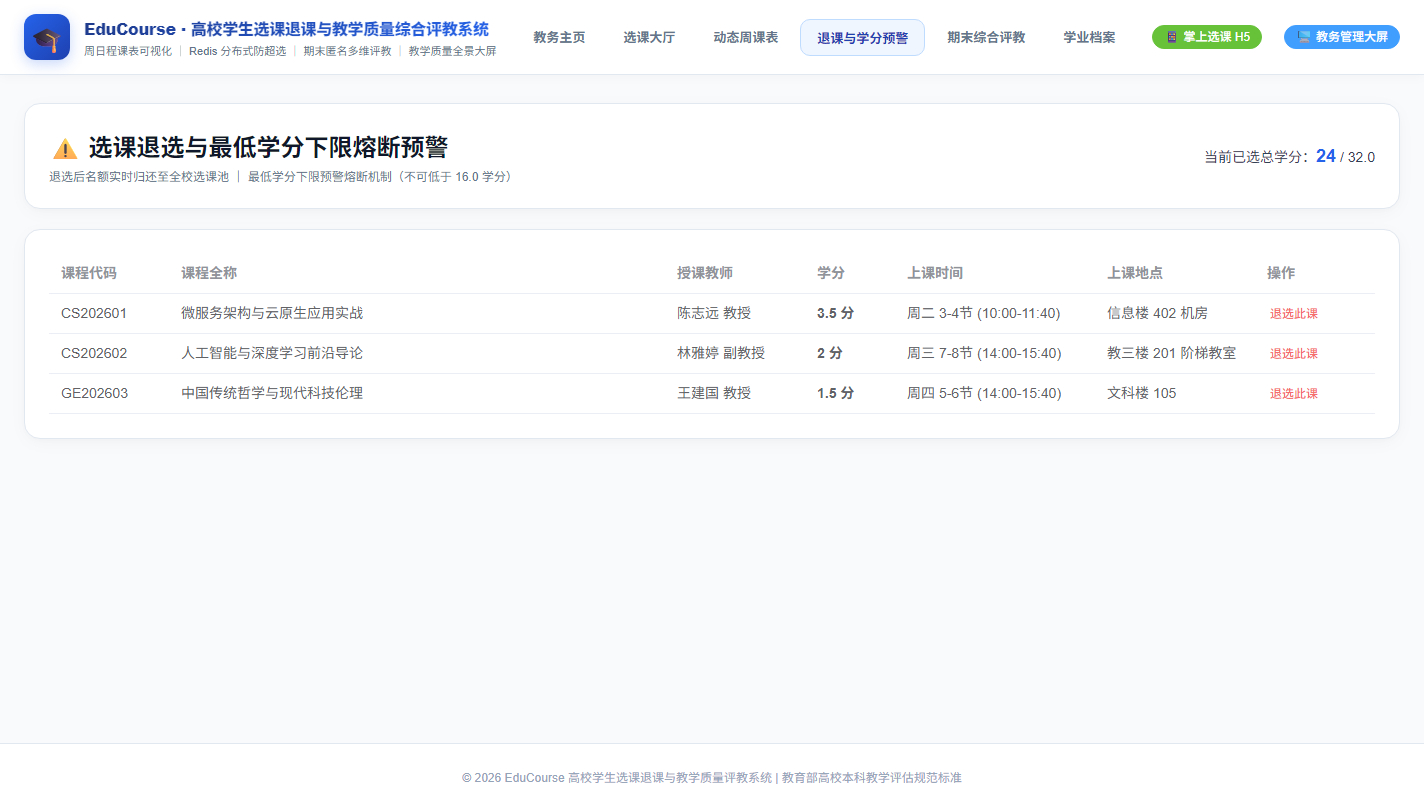Click the 操作 column header
The image size is (1424, 809).
pos(1281,273)
